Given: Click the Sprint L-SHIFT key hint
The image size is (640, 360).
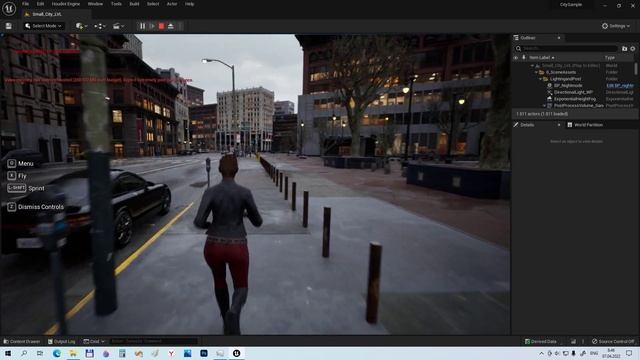Looking at the screenshot, I should pos(26,188).
